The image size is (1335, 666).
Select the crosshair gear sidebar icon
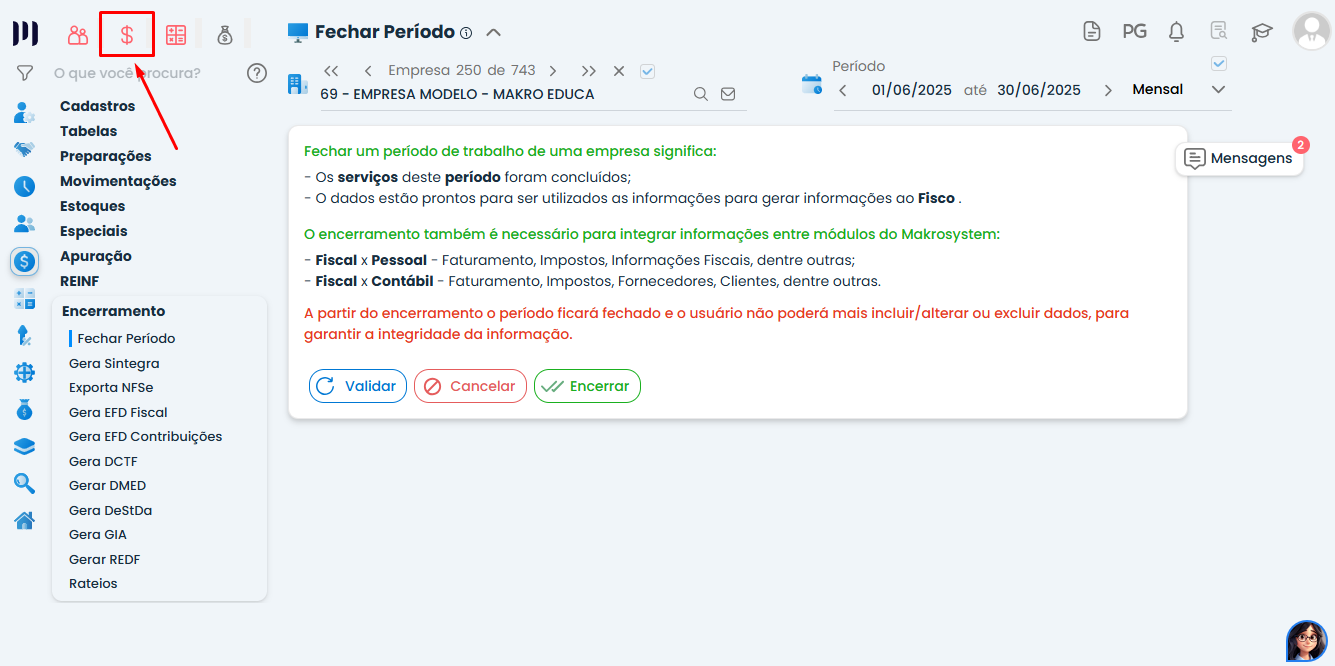tap(25, 373)
